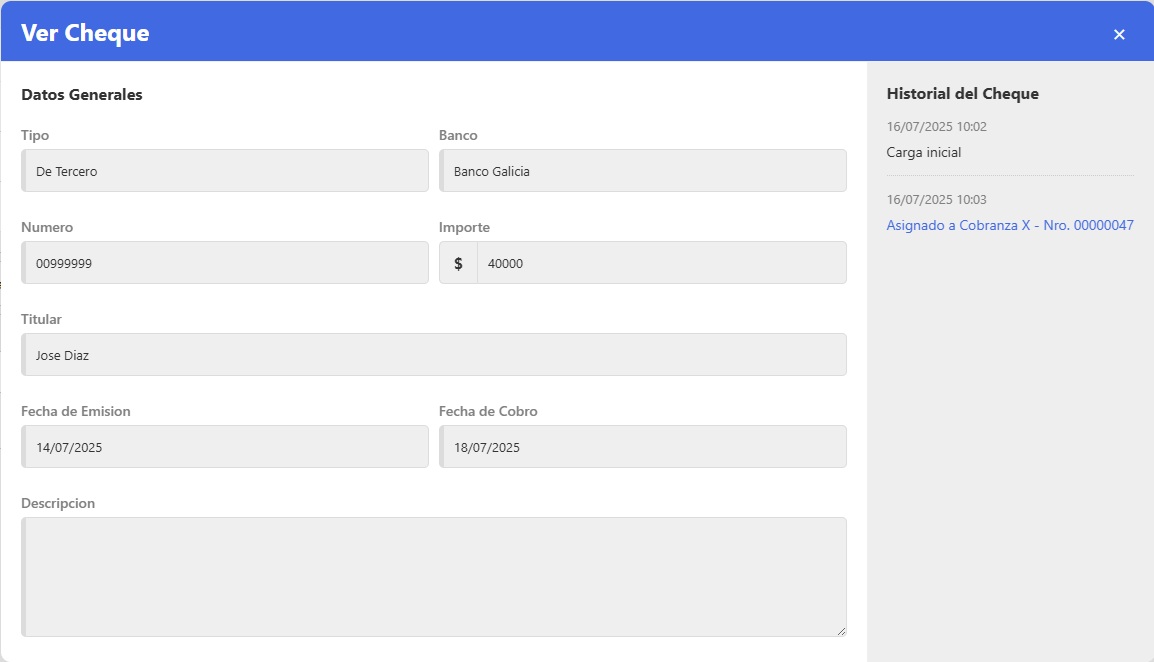Click the Descripcion textarea resize handle

pyautogui.click(x=840, y=630)
